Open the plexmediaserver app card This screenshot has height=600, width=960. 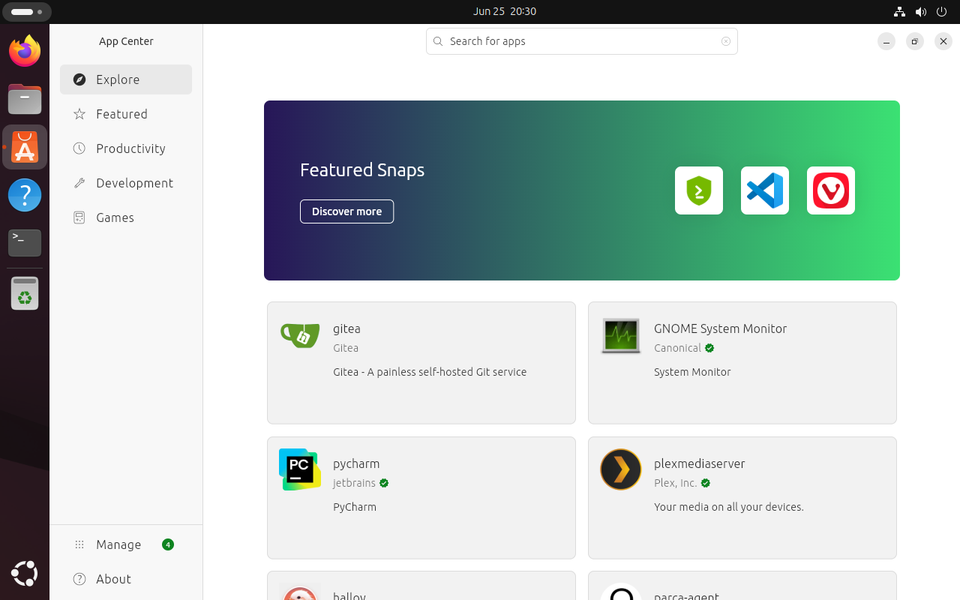point(742,498)
